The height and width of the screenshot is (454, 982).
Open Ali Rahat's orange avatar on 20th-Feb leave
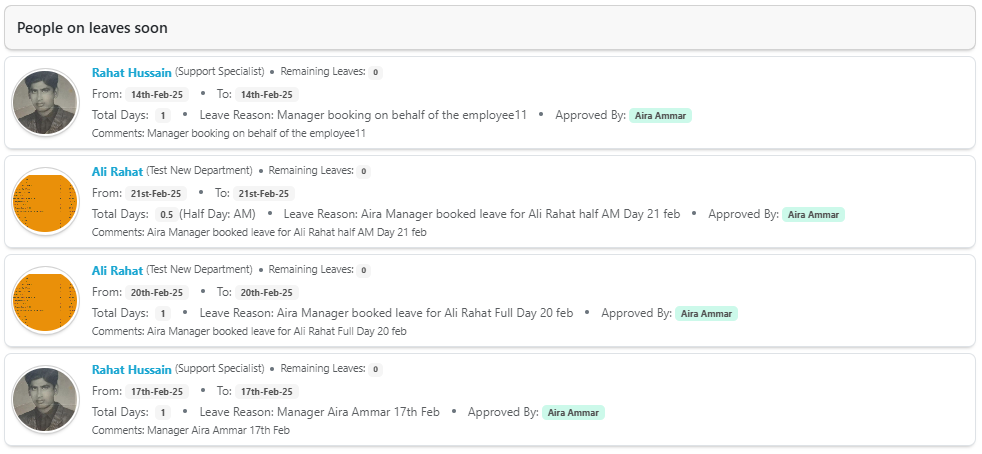pyautogui.click(x=45, y=301)
